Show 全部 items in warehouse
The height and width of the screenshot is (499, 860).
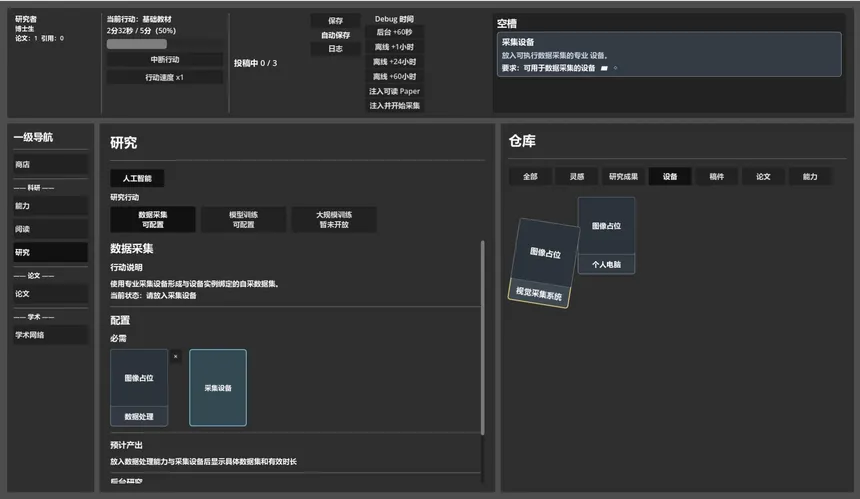pyautogui.click(x=530, y=177)
